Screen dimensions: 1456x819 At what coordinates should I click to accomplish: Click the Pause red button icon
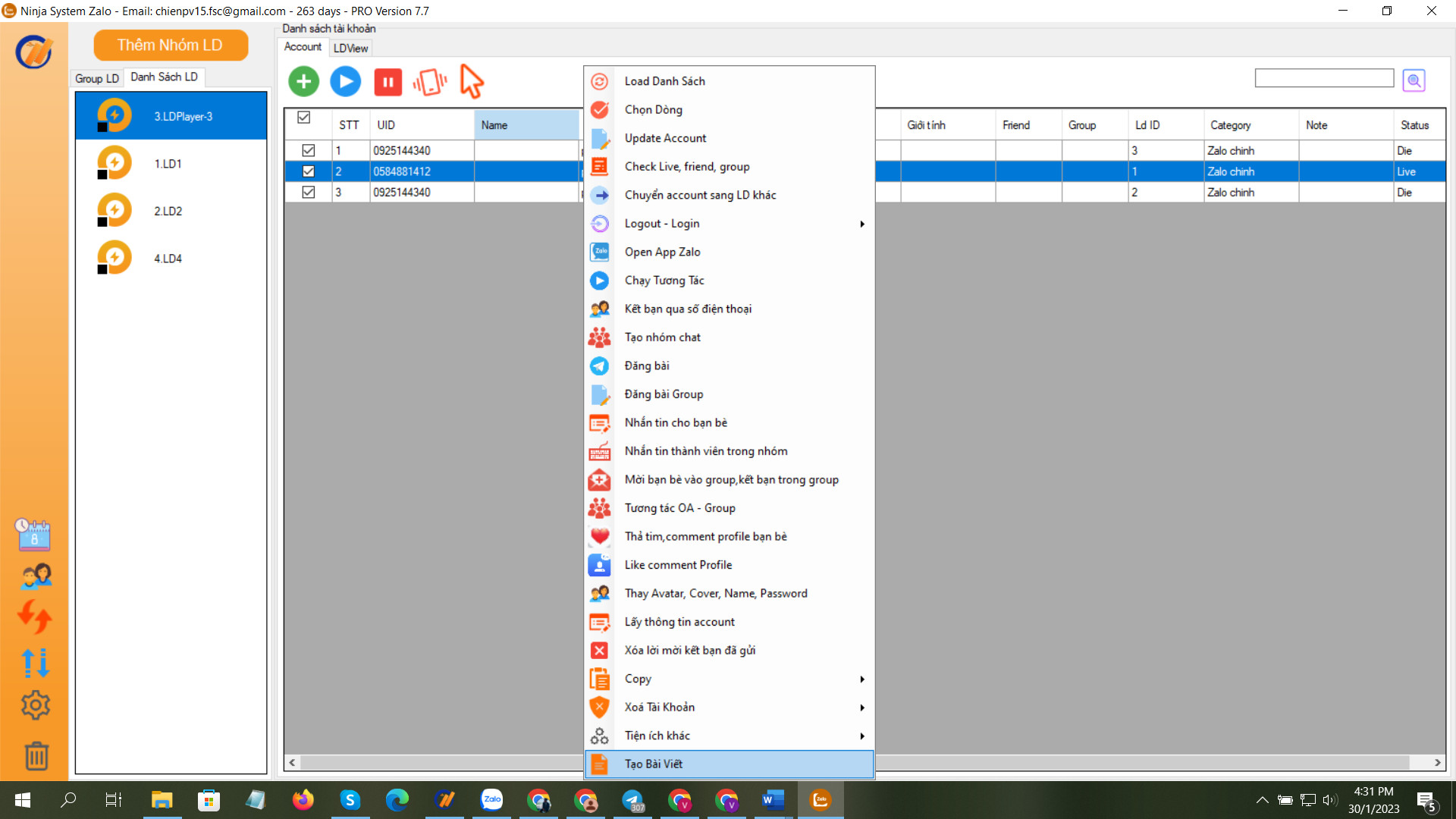(x=388, y=81)
